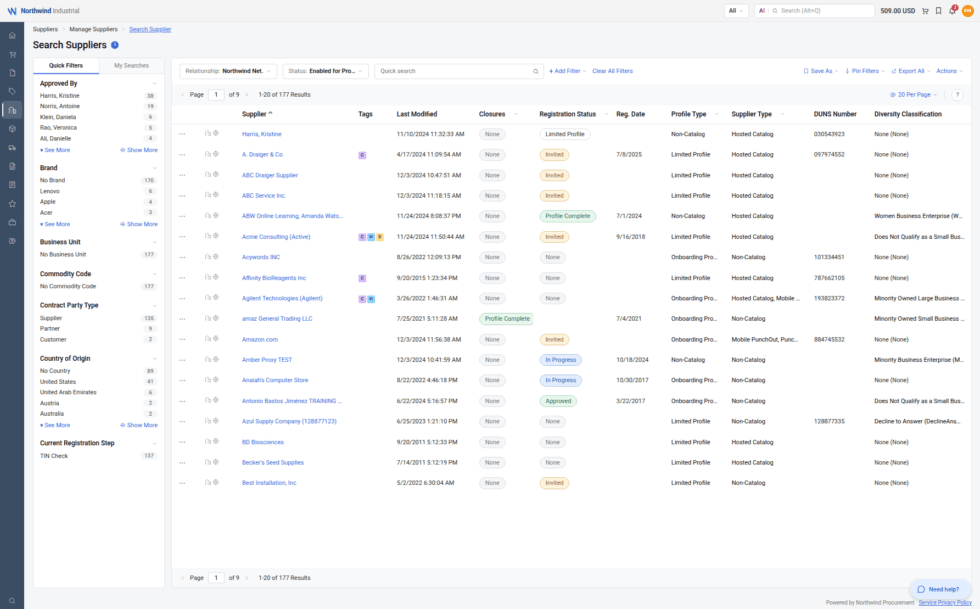
Task: Click See More under Approved By
Action: click(x=55, y=151)
